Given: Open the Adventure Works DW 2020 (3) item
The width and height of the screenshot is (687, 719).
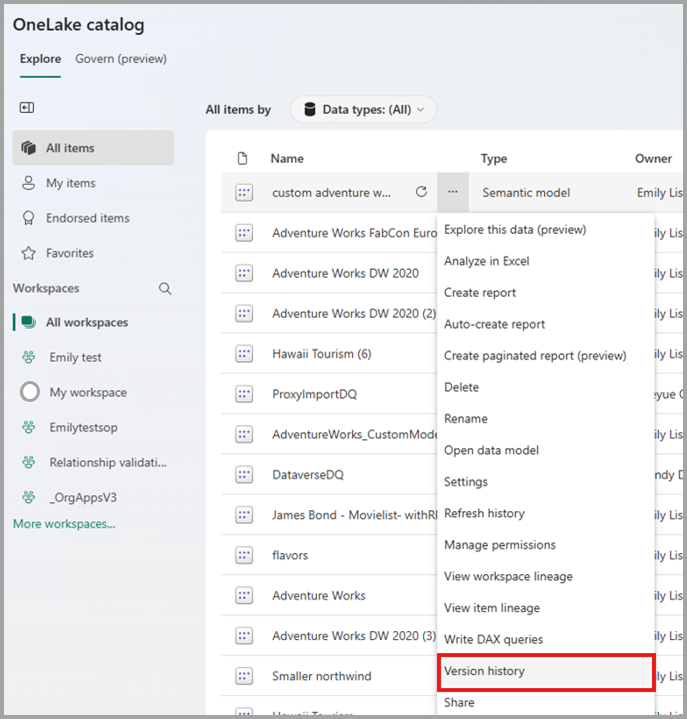Looking at the screenshot, I should [x=354, y=636].
